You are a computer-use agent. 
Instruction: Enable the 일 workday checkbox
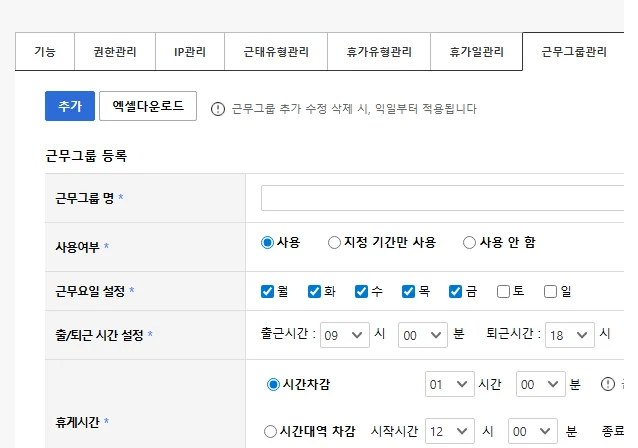(x=550, y=291)
